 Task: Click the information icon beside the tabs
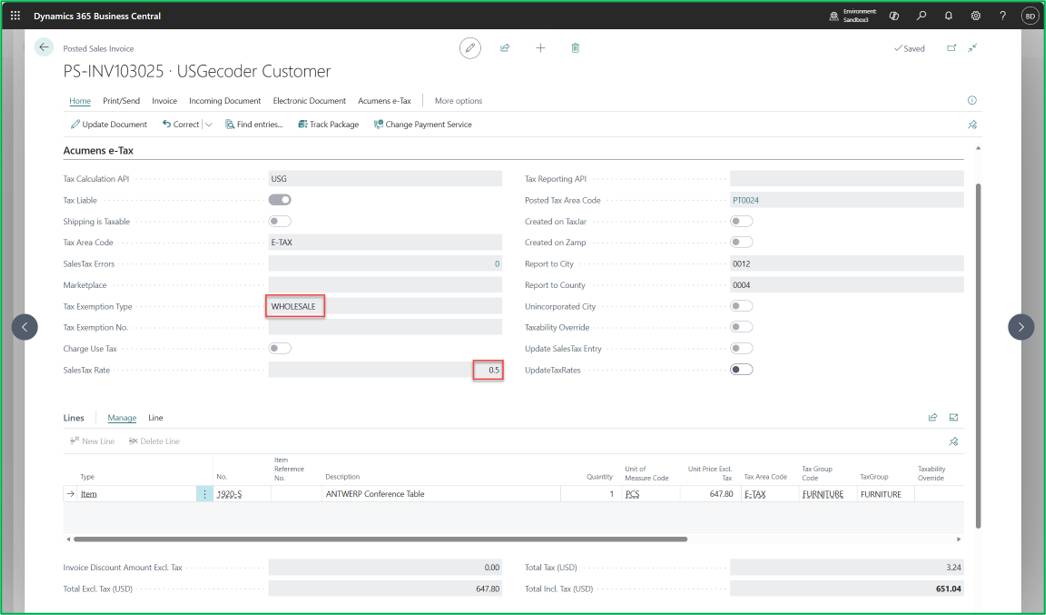point(972,101)
